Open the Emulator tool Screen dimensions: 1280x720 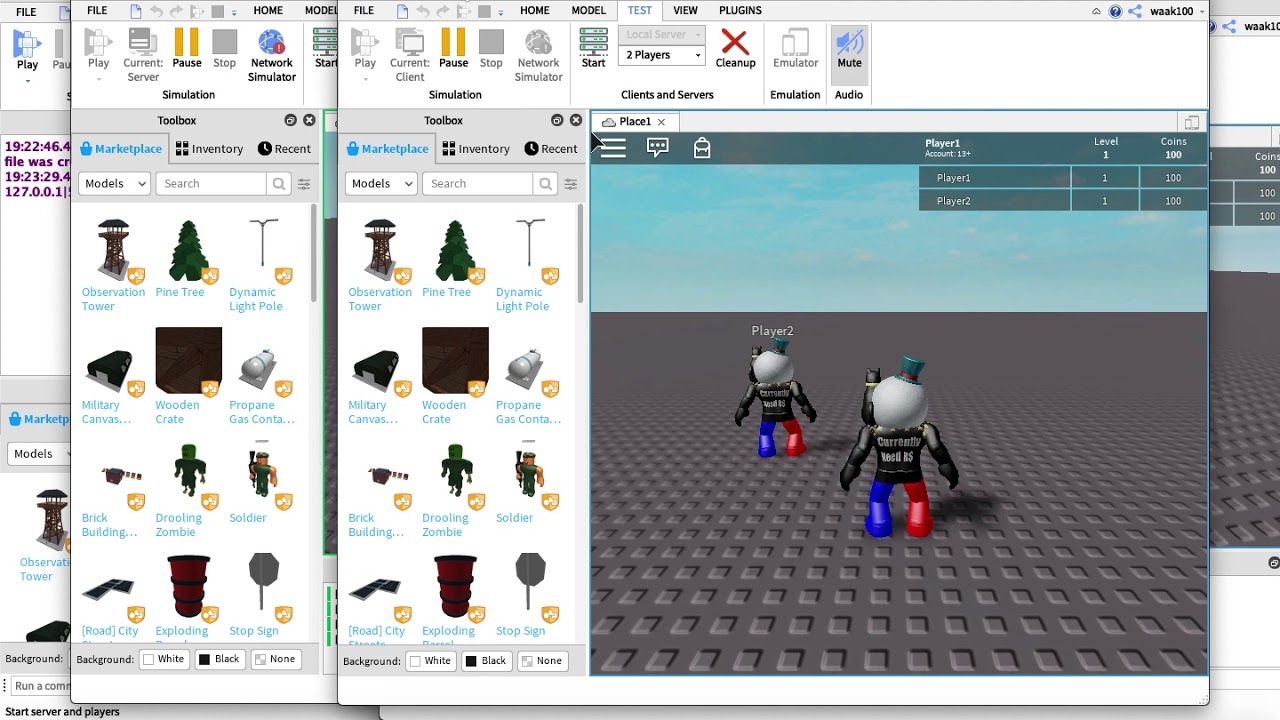click(x=795, y=49)
